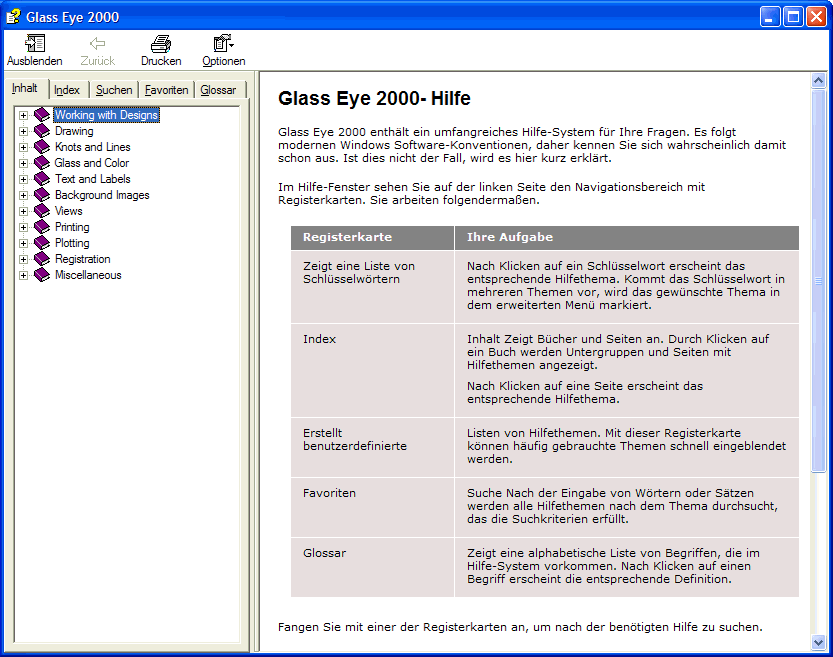
Task: Click the book icon beside Printing
Action: [42, 227]
